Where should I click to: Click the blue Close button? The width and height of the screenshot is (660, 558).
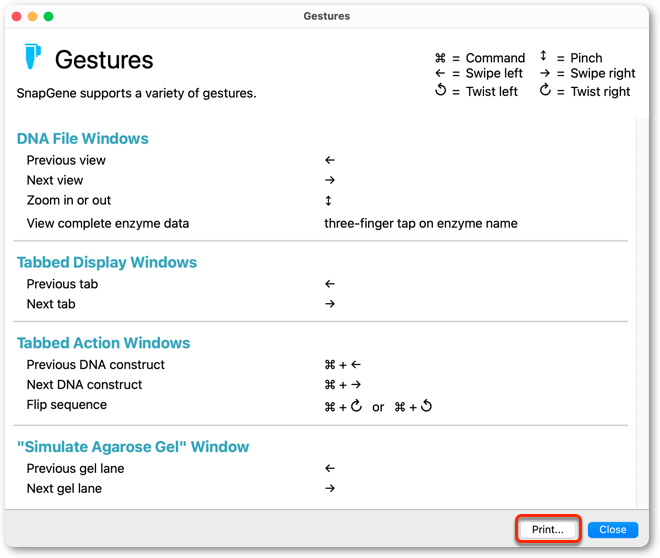612,529
